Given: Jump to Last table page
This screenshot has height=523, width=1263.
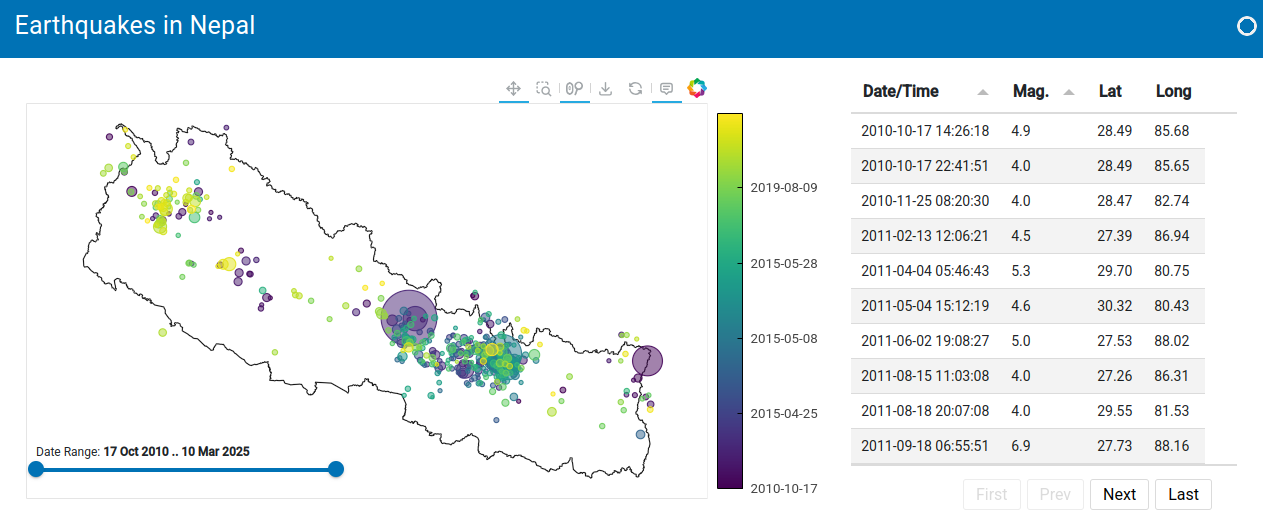Looking at the screenshot, I should click(1183, 494).
